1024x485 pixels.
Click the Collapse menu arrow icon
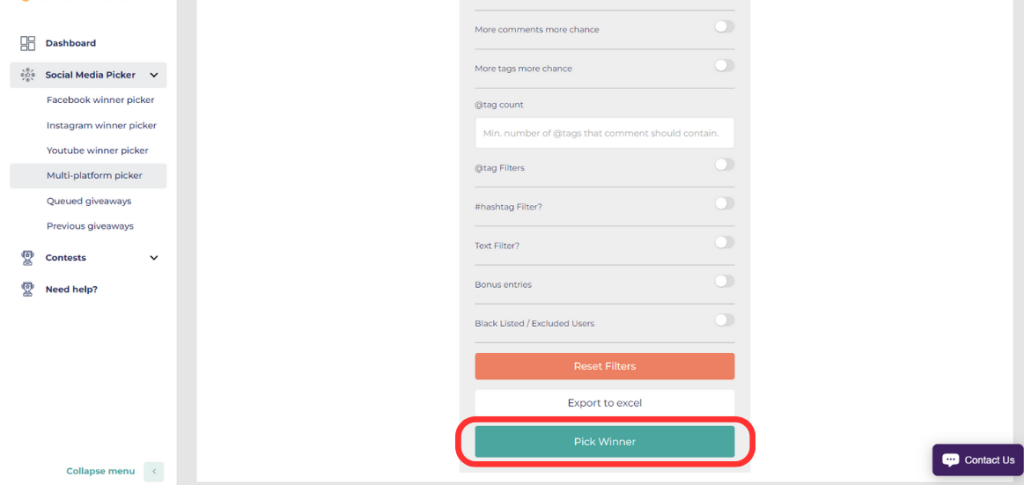[153, 471]
